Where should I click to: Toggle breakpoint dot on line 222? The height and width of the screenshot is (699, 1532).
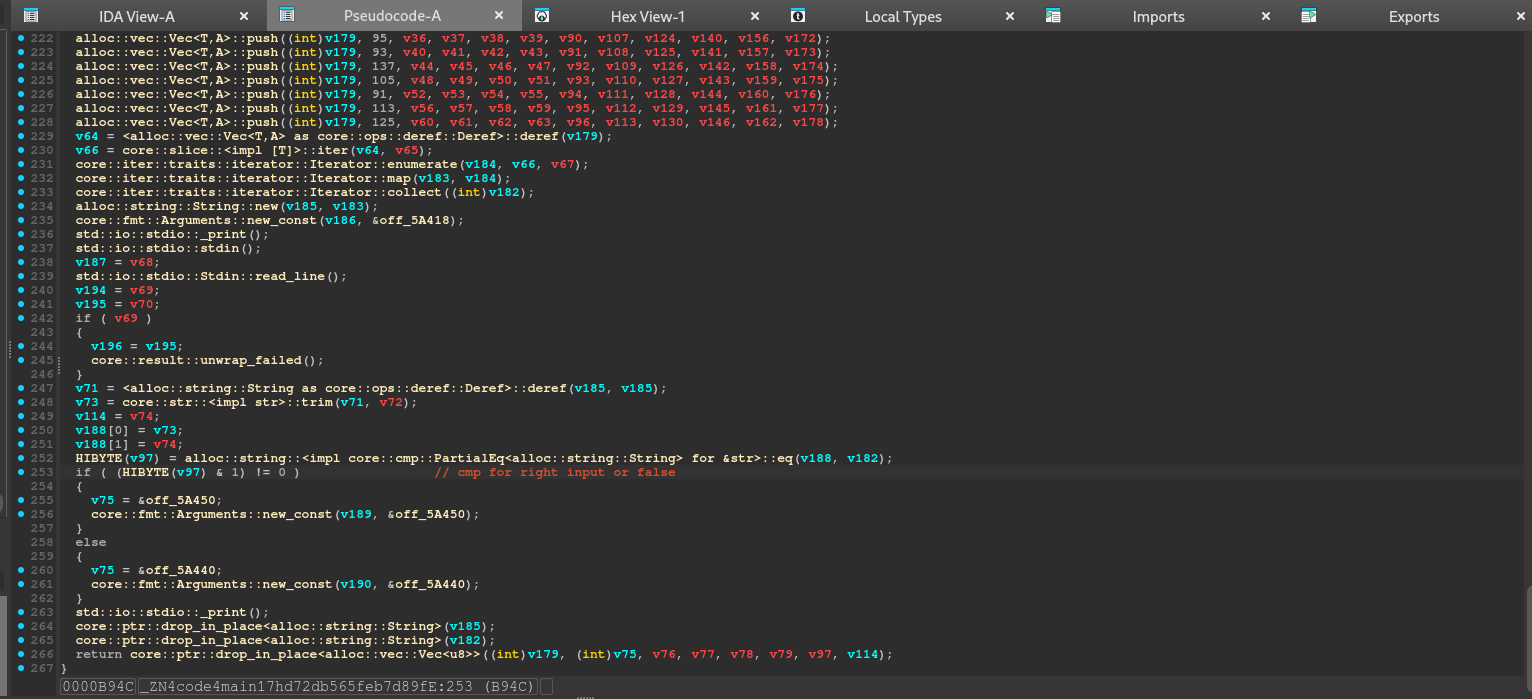click(22, 38)
